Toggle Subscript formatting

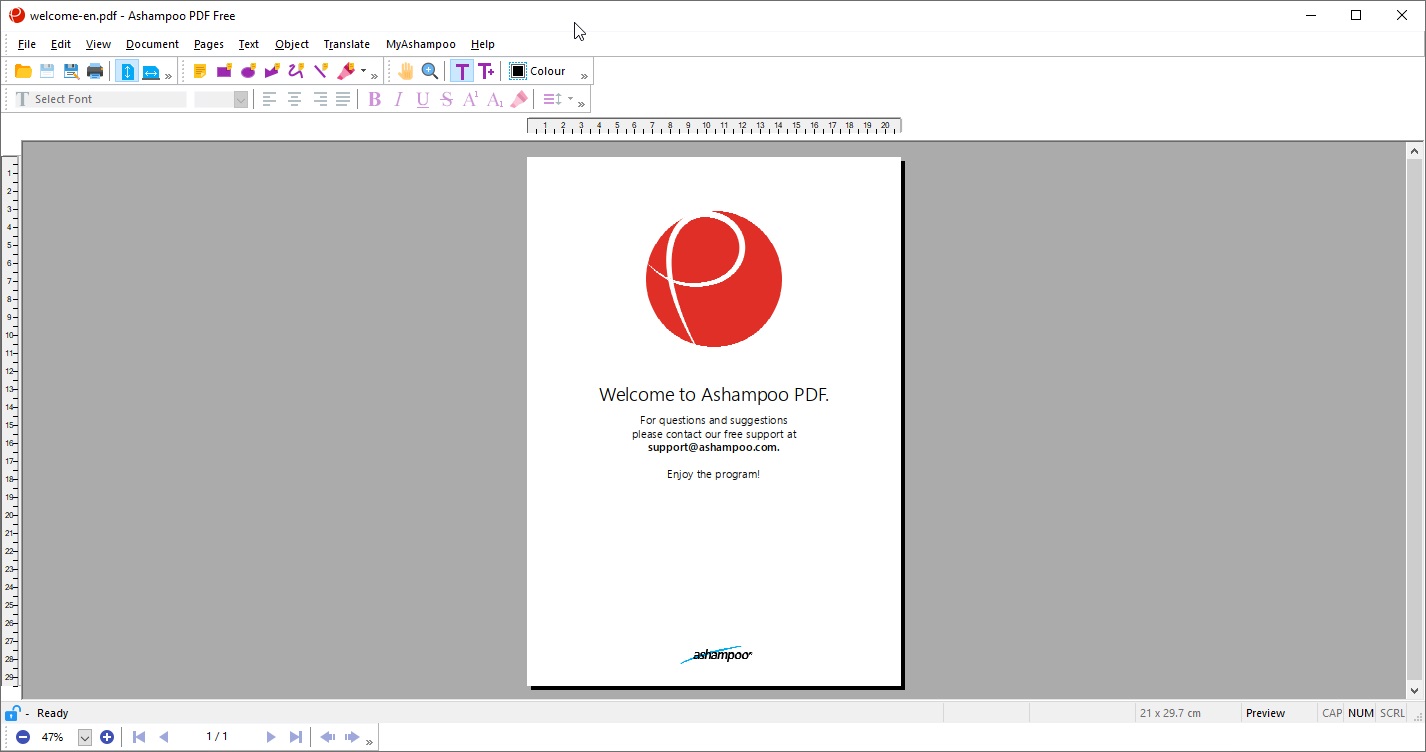pyautogui.click(x=495, y=99)
